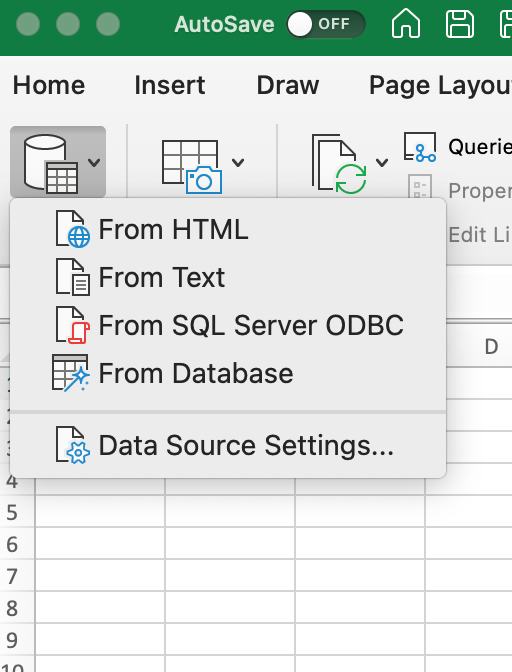Click the Data Source Settings gear icon
Viewport: 512px width, 672px height.
72,445
